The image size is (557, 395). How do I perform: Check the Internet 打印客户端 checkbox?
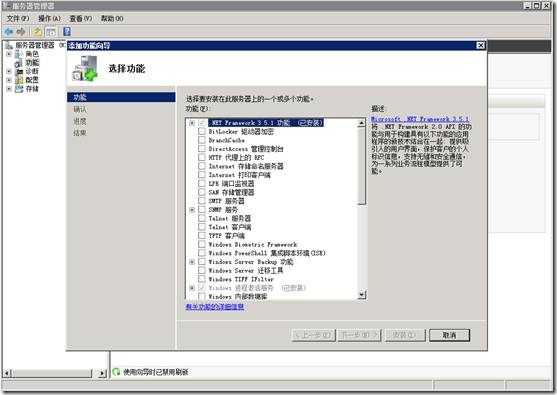tap(202, 175)
